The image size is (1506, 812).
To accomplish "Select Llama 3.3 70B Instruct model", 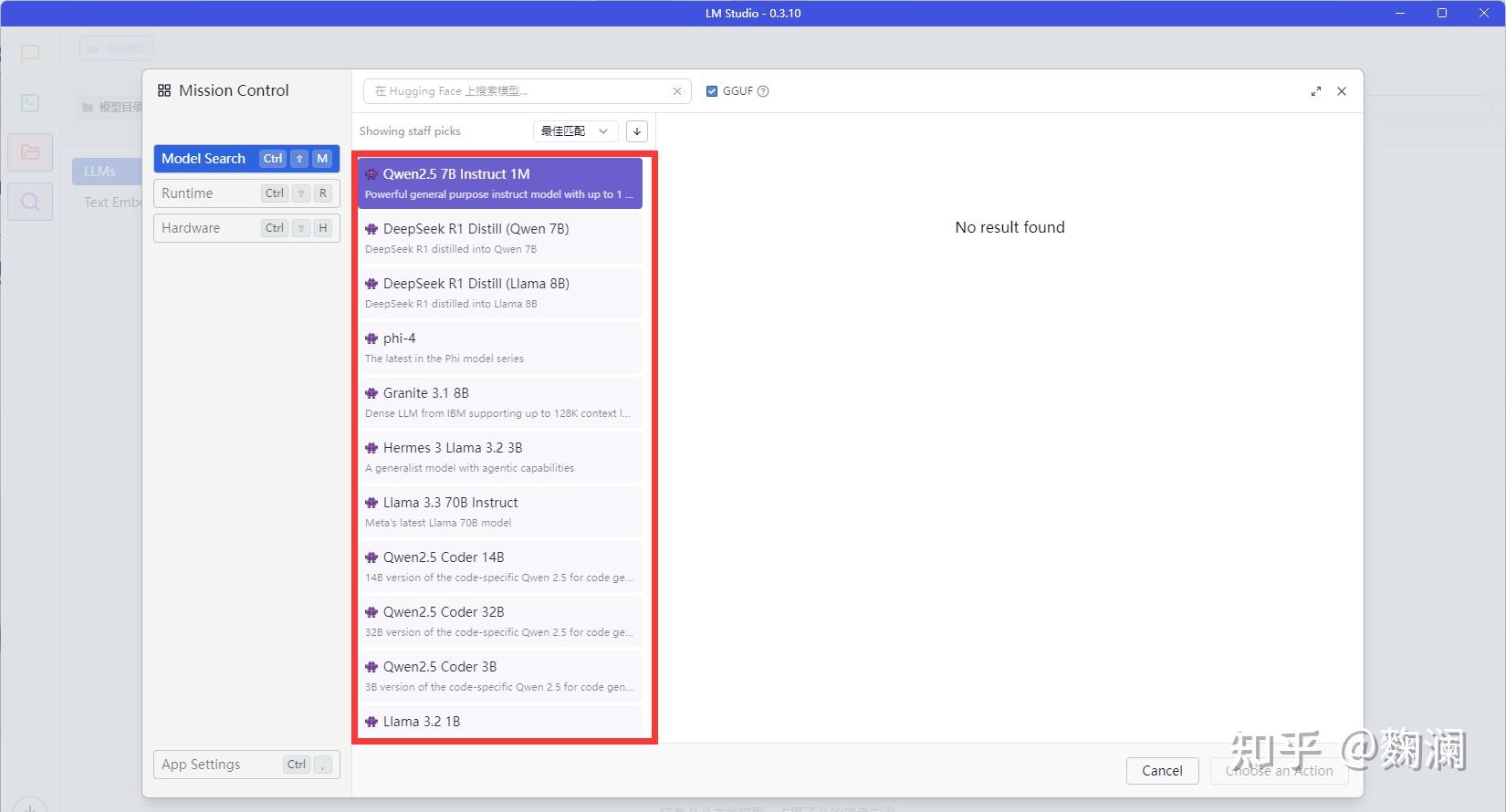I will pos(500,512).
